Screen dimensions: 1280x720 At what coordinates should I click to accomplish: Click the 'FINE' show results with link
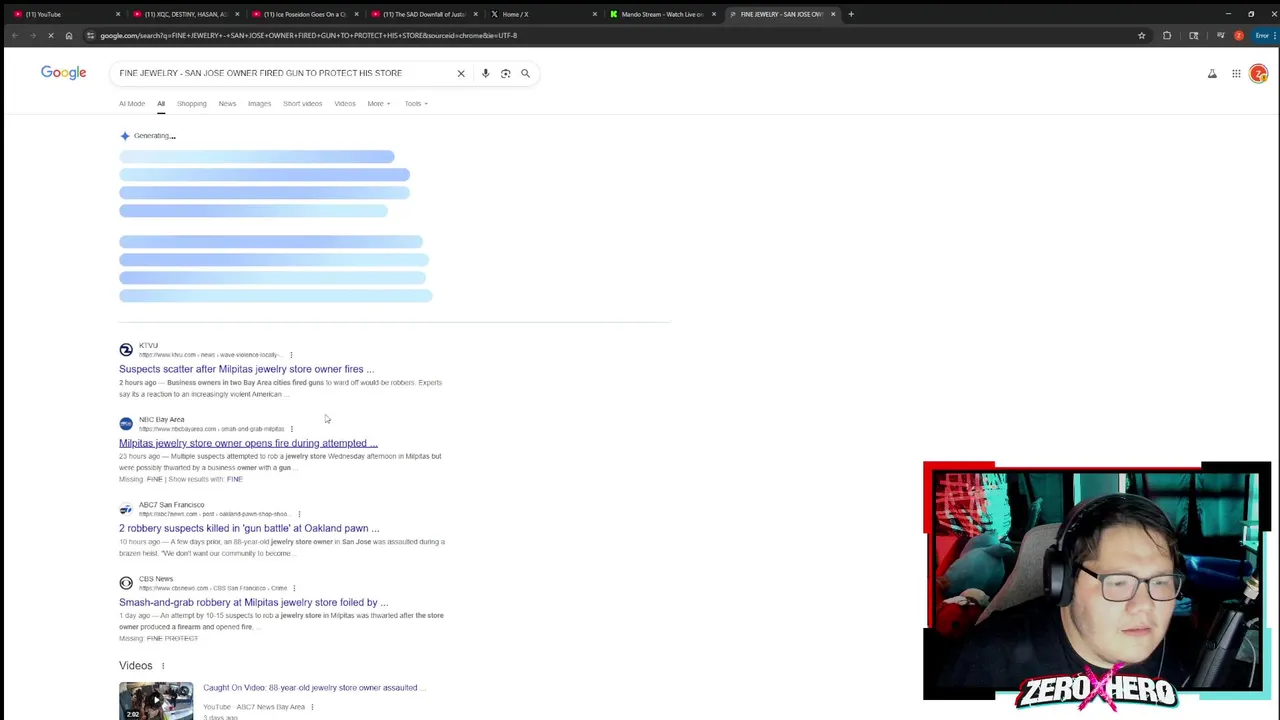click(235, 479)
